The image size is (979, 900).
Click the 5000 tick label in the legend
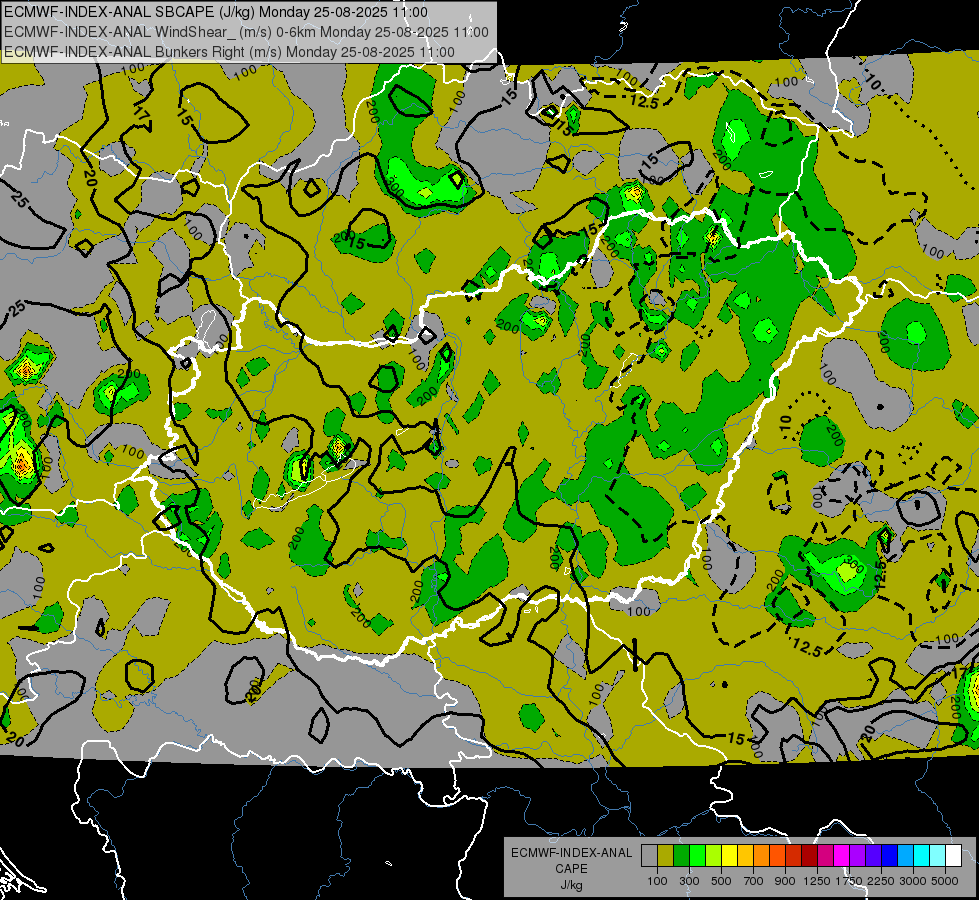(945, 881)
